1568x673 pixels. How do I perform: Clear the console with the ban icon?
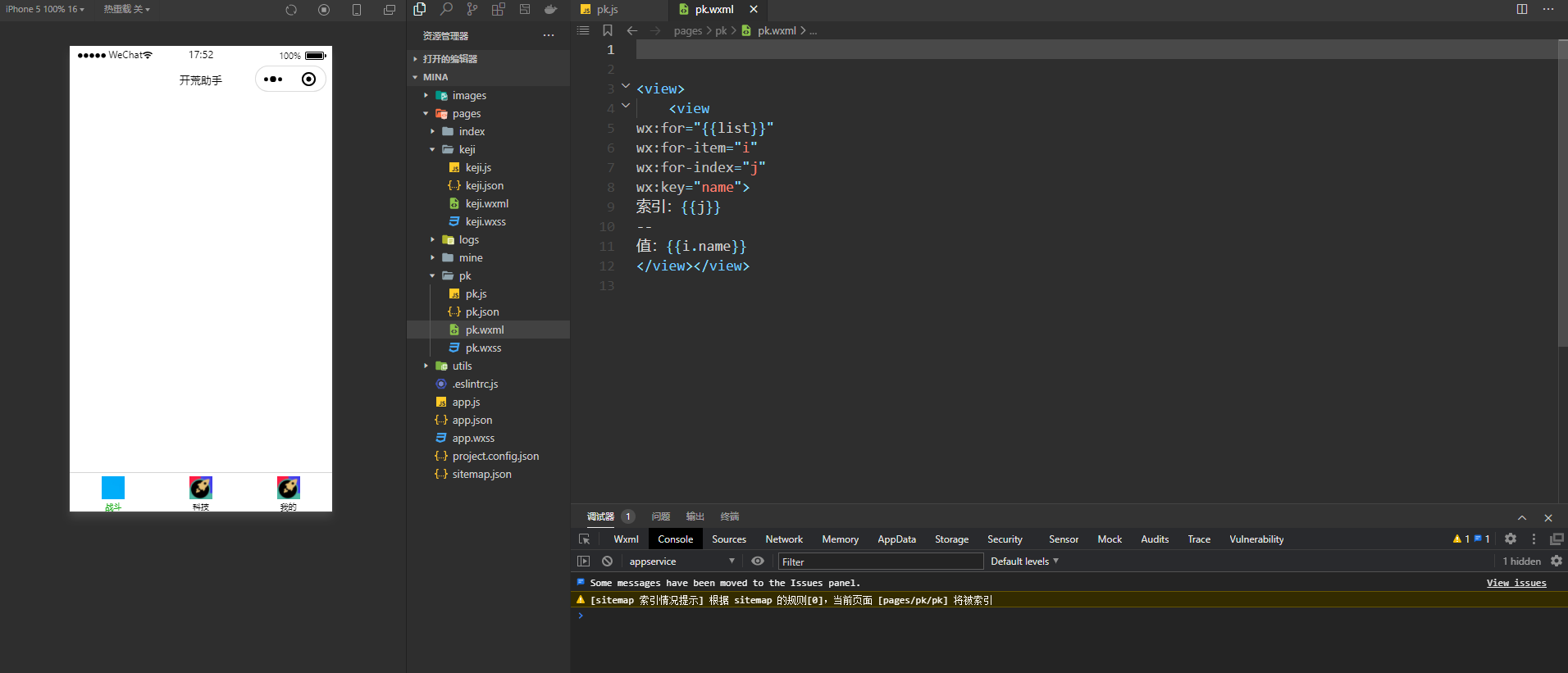(x=607, y=561)
